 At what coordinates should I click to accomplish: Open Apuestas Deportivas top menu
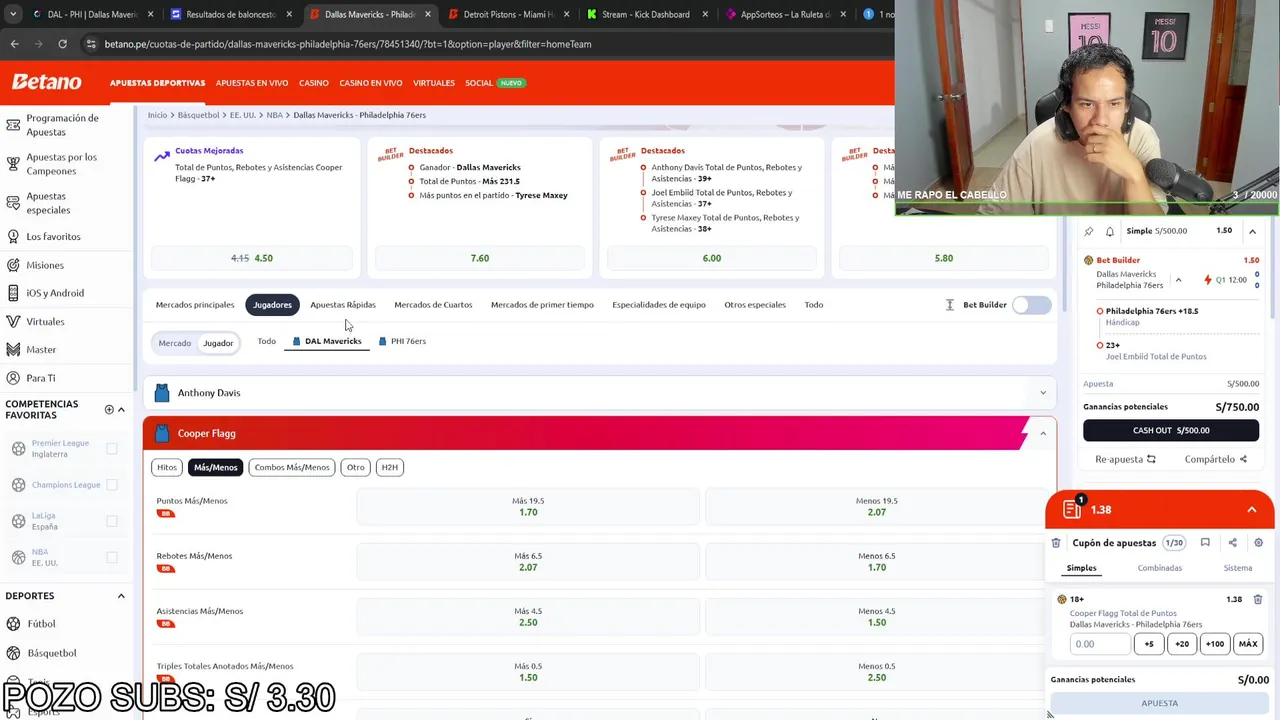tap(157, 83)
